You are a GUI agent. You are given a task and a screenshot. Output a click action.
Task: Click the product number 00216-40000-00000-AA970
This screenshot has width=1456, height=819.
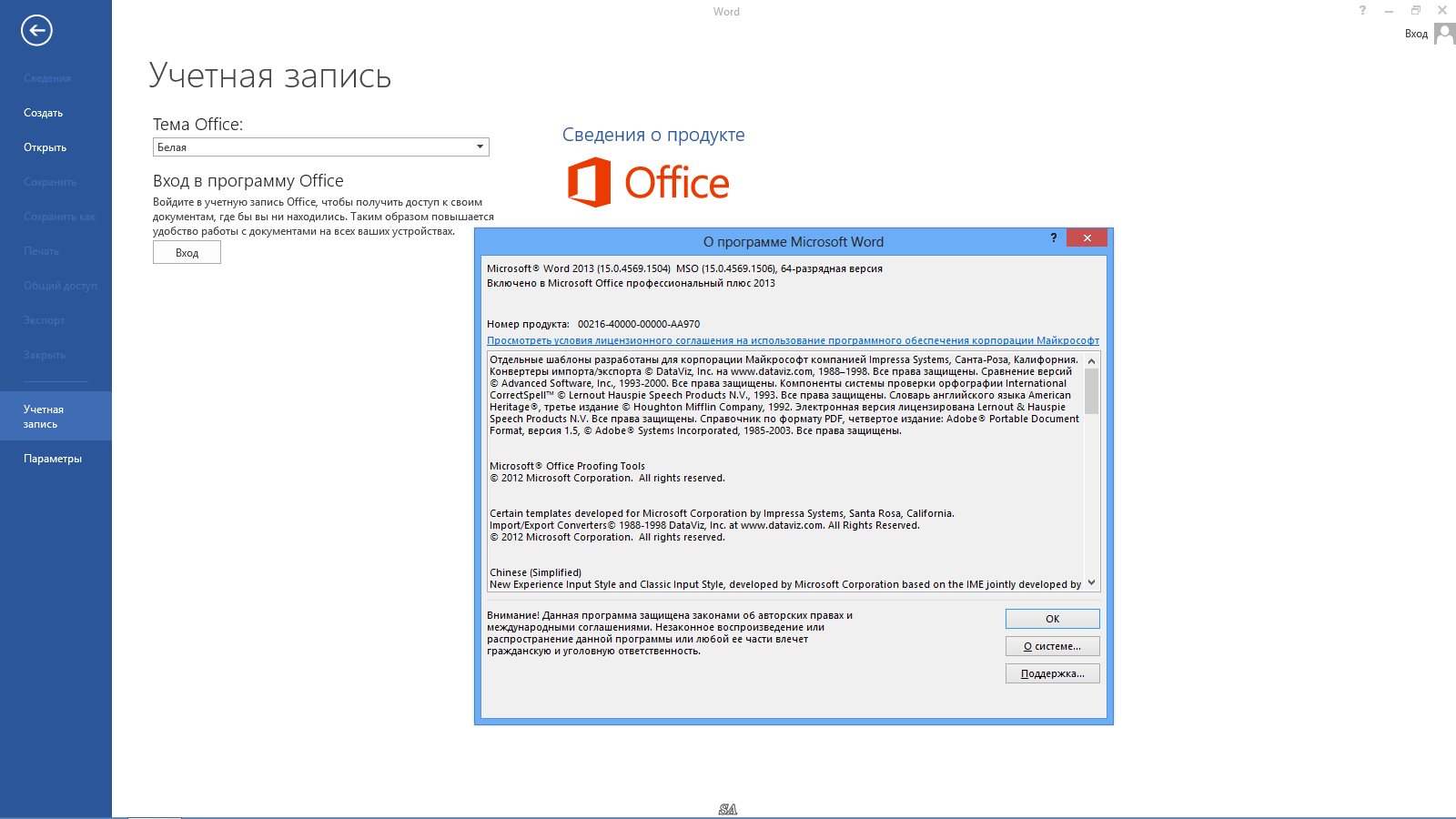[x=639, y=324]
